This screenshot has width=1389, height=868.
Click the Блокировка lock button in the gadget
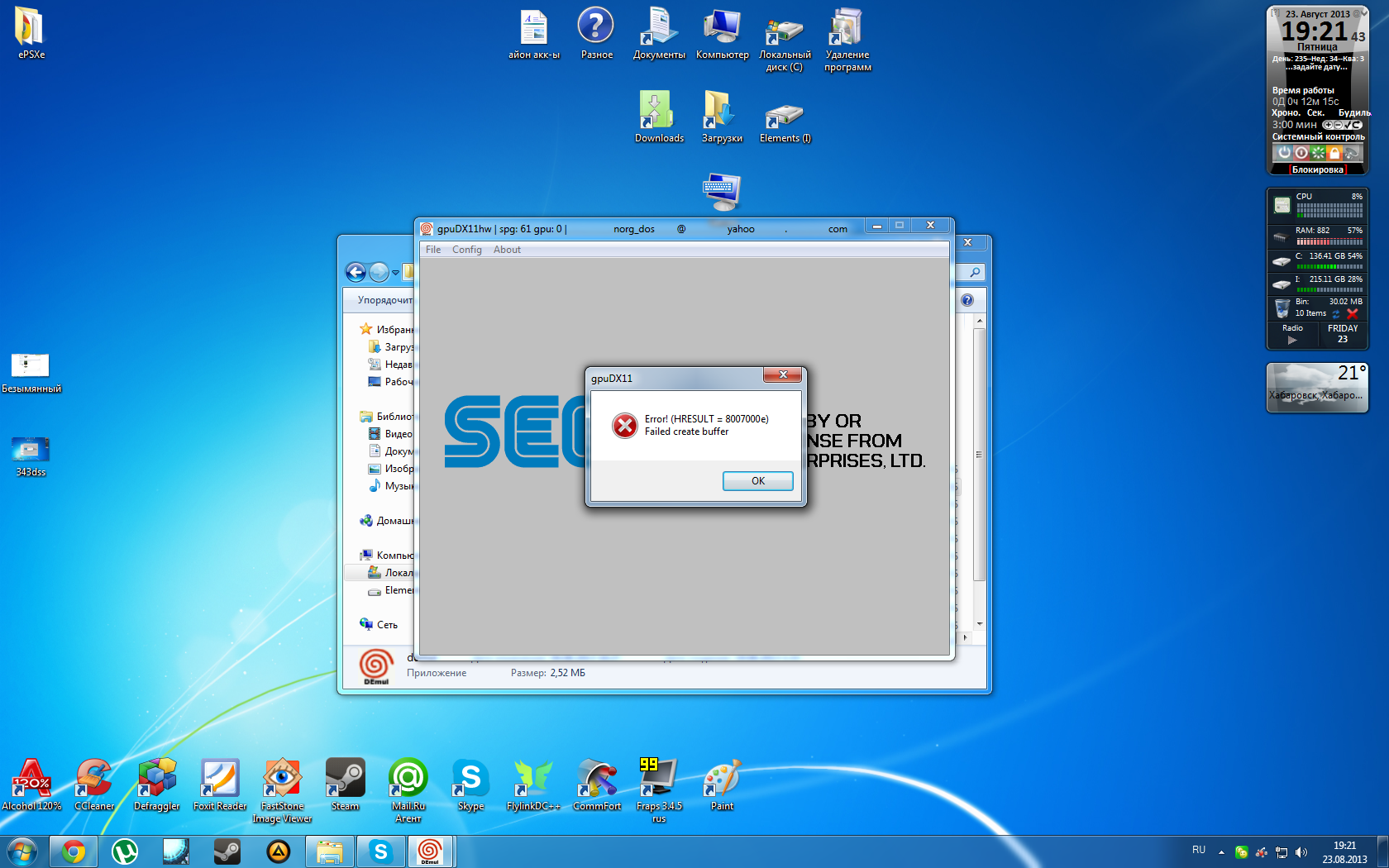pyautogui.click(x=1317, y=169)
